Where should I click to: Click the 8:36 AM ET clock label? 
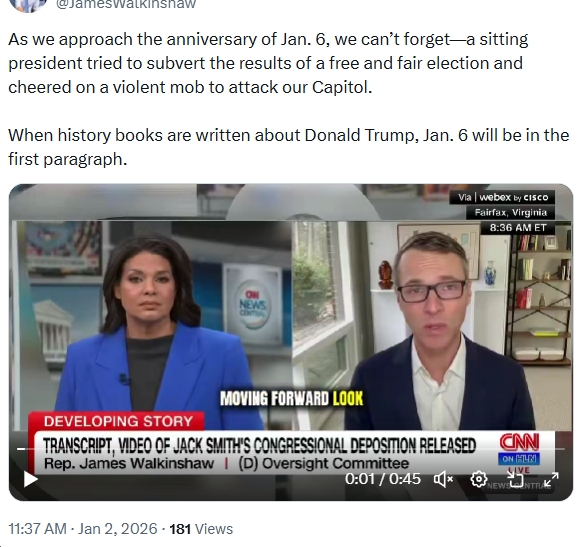[518, 228]
